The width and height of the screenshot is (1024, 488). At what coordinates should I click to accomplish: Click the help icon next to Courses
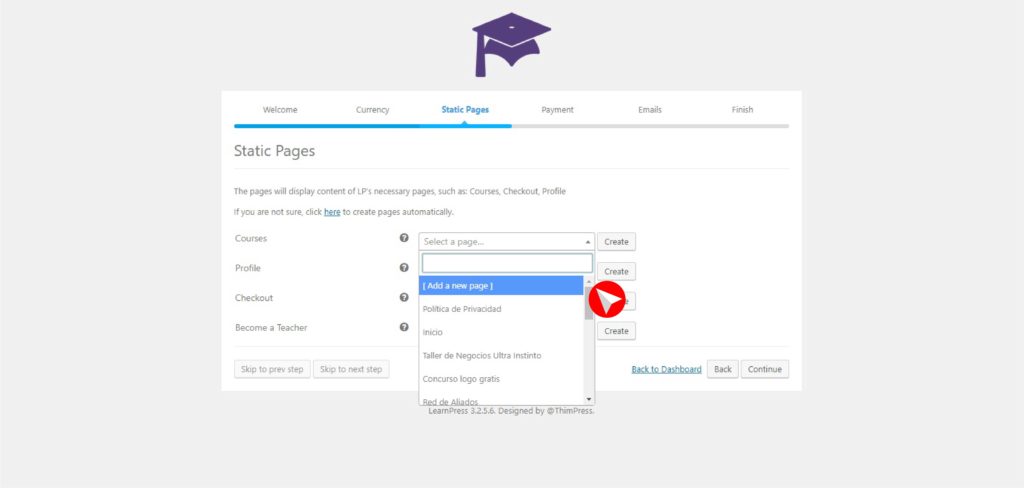[404, 239]
